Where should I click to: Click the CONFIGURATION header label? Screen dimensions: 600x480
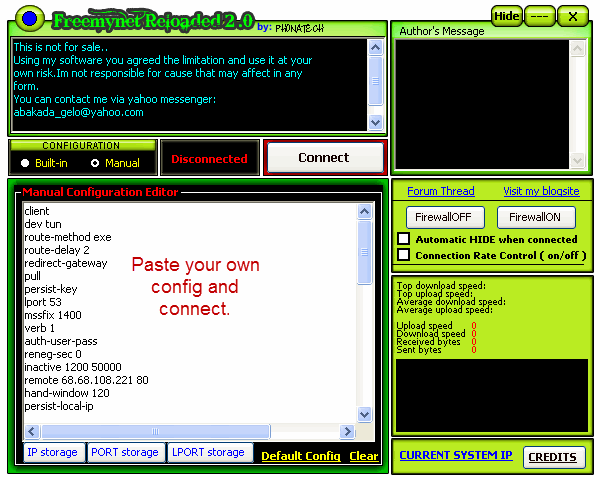(81, 145)
